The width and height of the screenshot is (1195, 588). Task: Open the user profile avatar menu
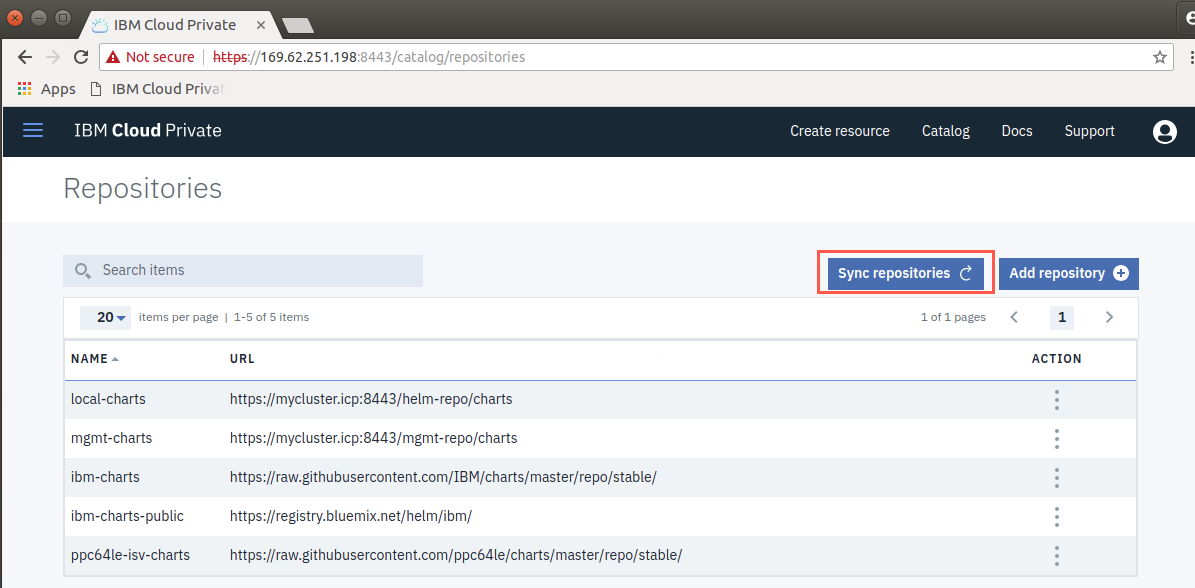pos(1165,132)
